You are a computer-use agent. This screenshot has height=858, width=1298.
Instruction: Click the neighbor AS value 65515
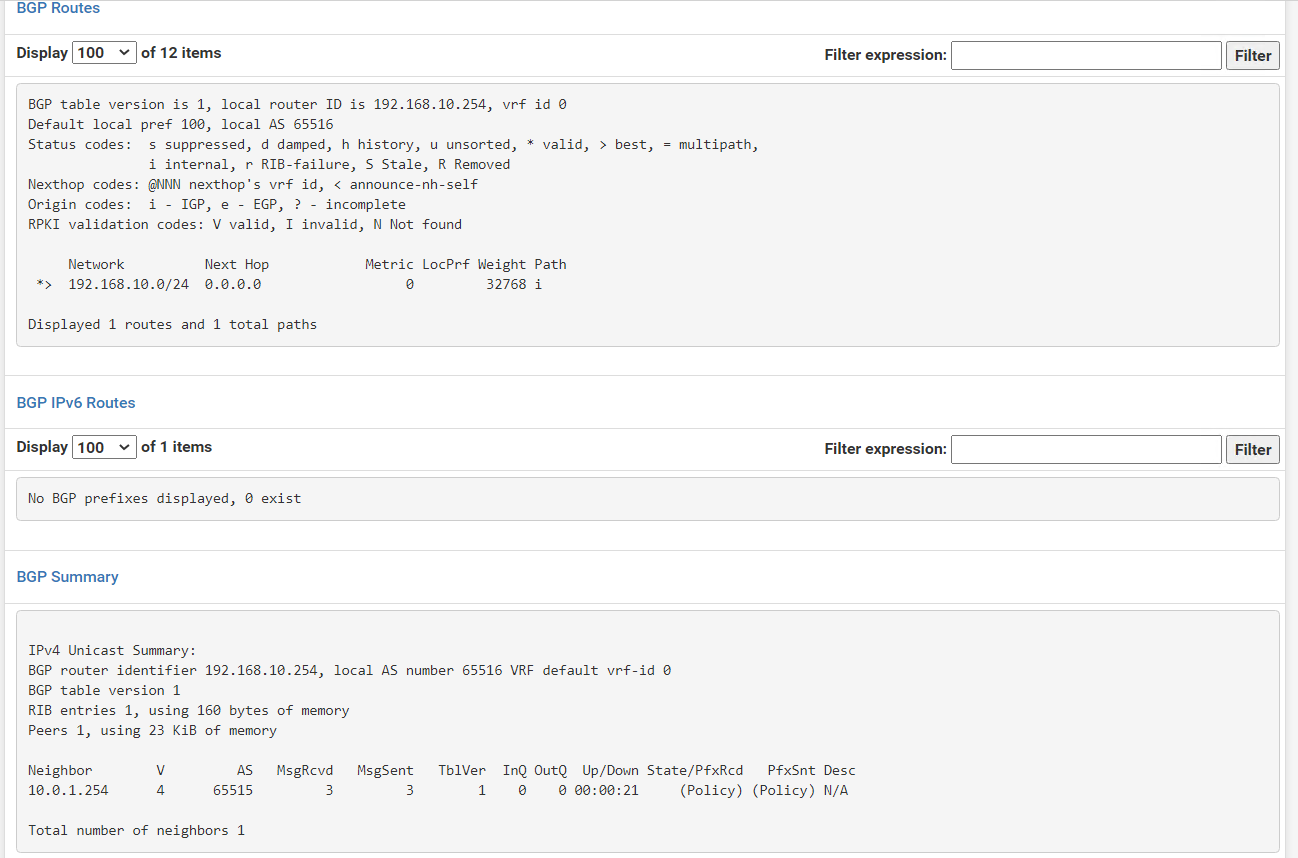tap(233, 791)
